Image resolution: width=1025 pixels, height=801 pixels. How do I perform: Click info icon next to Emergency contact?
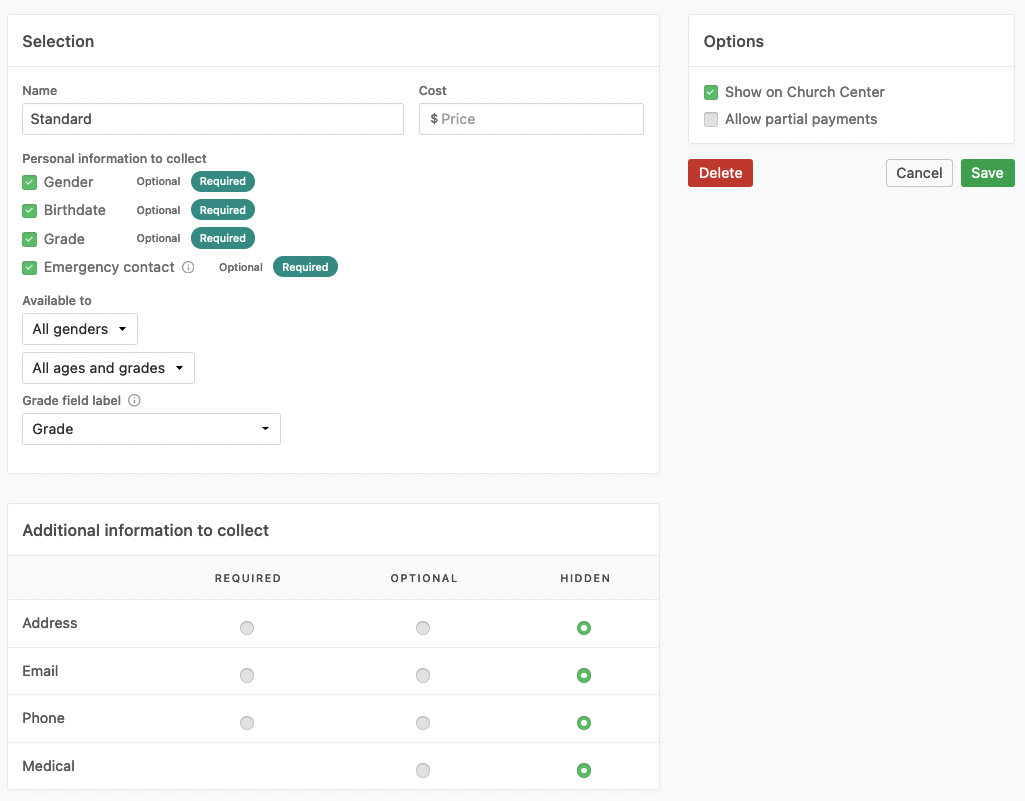point(188,268)
